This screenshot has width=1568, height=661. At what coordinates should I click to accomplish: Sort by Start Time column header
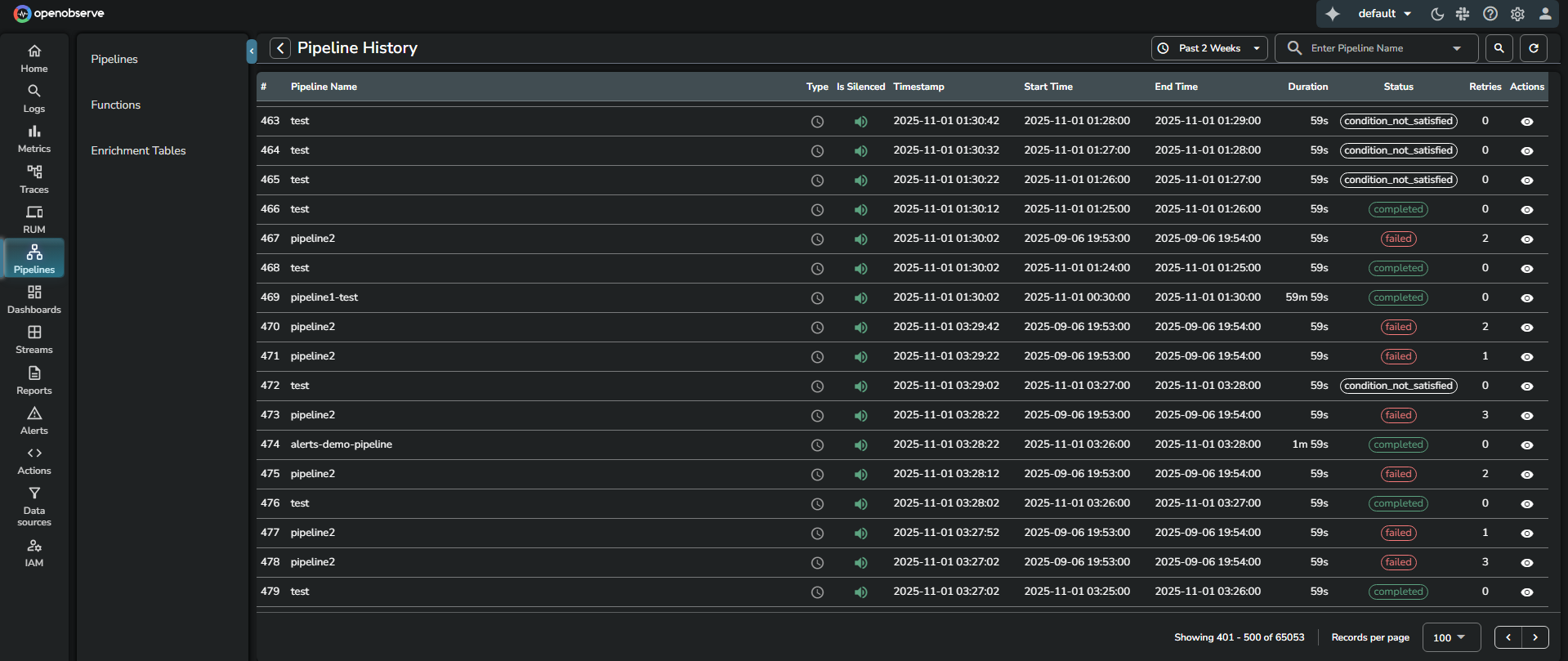(x=1048, y=87)
